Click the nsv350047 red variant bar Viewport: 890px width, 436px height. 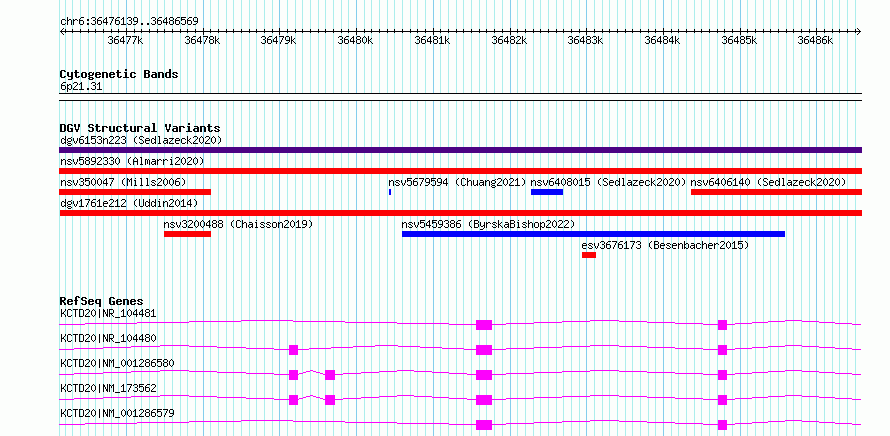[135, 192]
